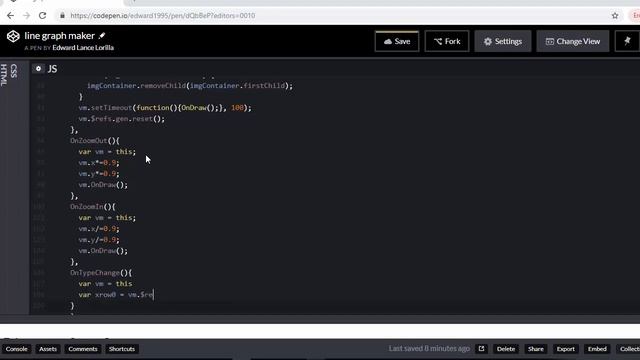This screenshot has height=360, width=640.
Task: Click the pin icon button
Action: [627, 41]
